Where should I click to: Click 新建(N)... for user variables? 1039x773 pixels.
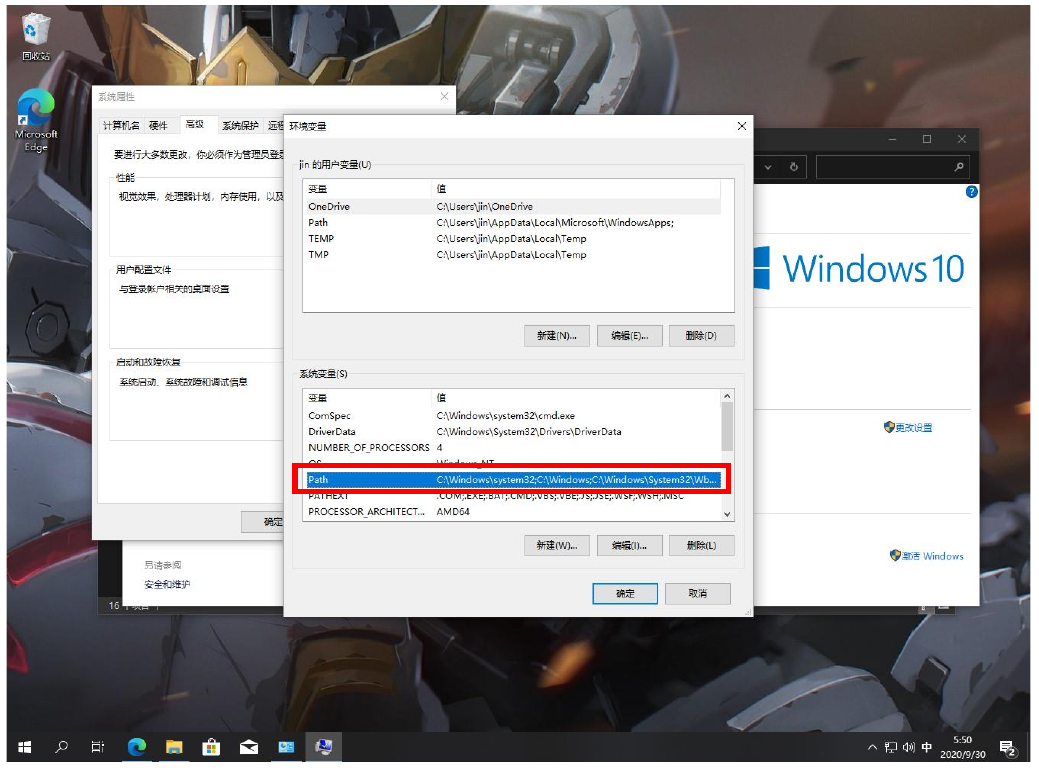pos(556,336)
